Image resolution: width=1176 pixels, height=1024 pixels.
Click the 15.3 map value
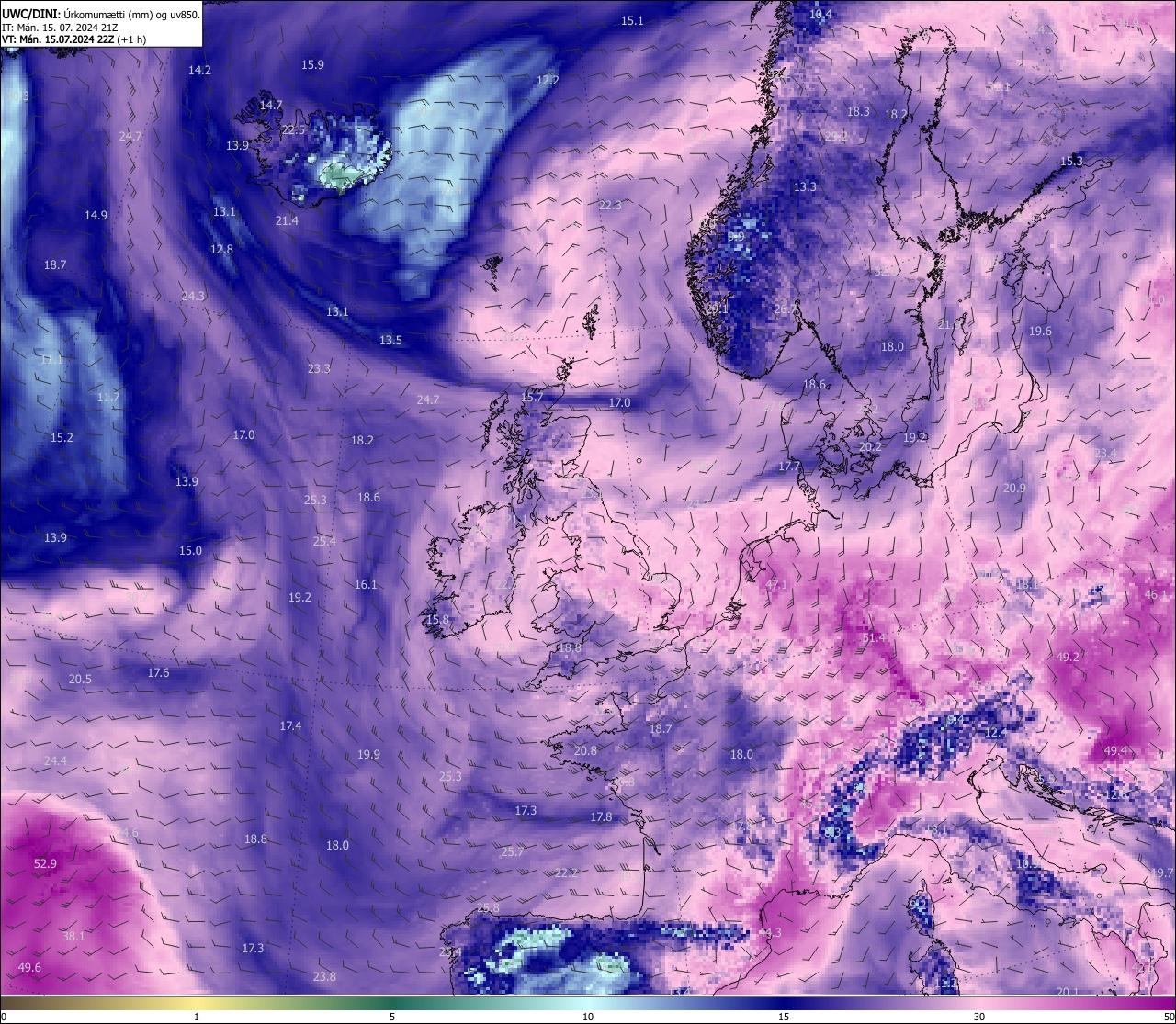coord(1071,161)
